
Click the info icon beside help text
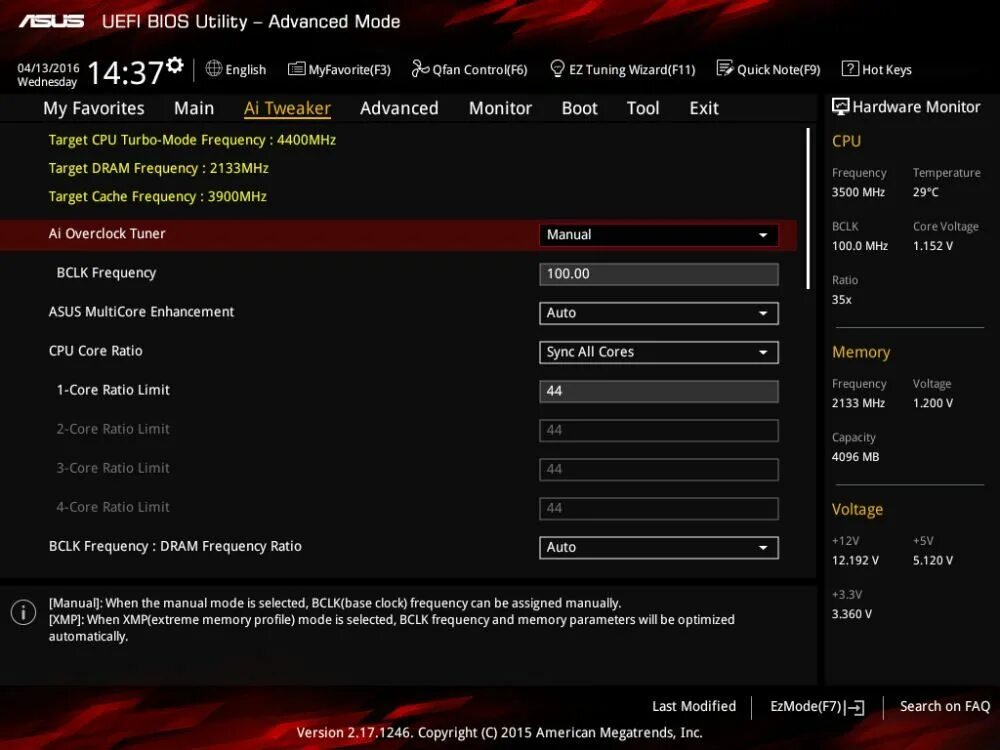pyautogui.click(x=24, y=612)
